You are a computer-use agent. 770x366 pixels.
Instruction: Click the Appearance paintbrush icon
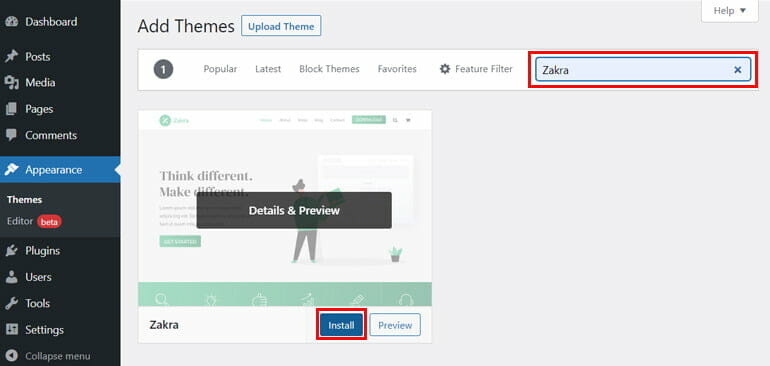click(11, 169)
